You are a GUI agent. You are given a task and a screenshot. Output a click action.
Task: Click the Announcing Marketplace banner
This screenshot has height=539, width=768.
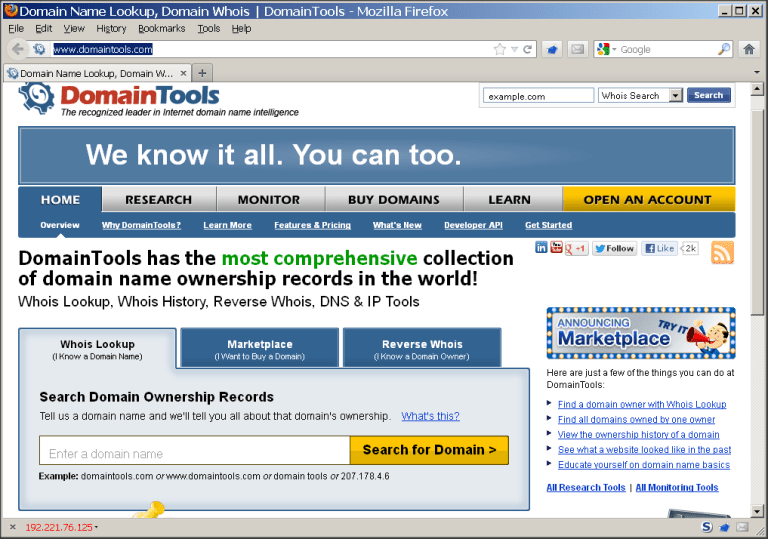point(641,333)
